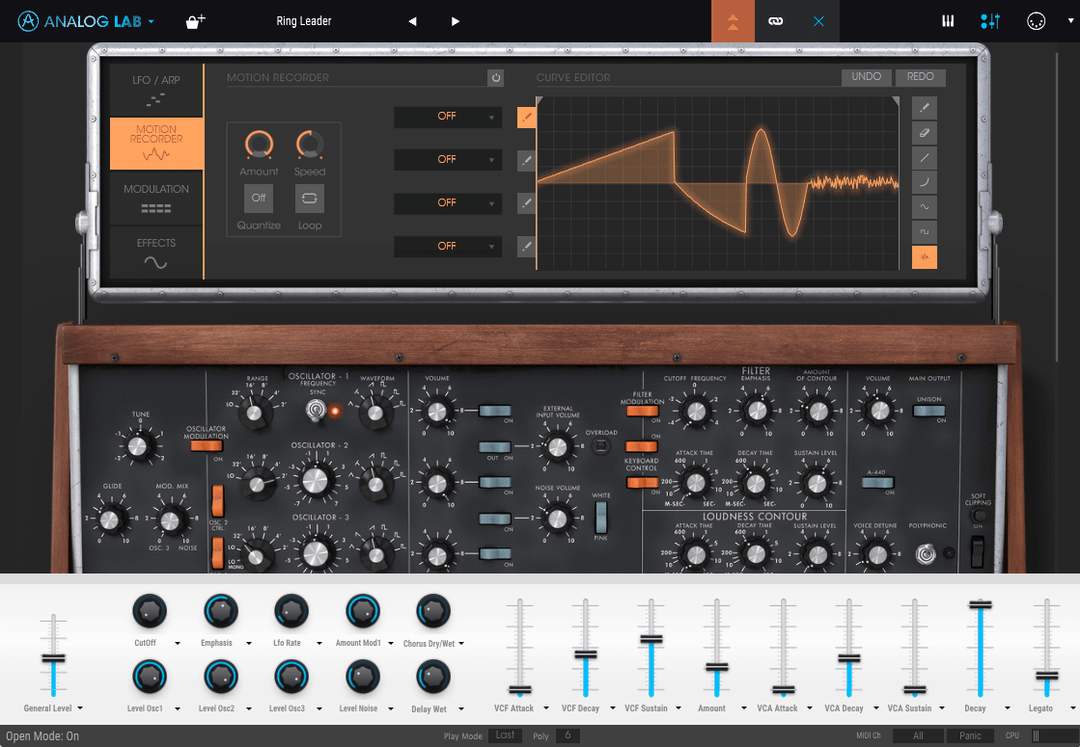Click the Poly value 6 field
This screenshot has height=747, width=1080.
pyautogui.click(x=568, y=735)
